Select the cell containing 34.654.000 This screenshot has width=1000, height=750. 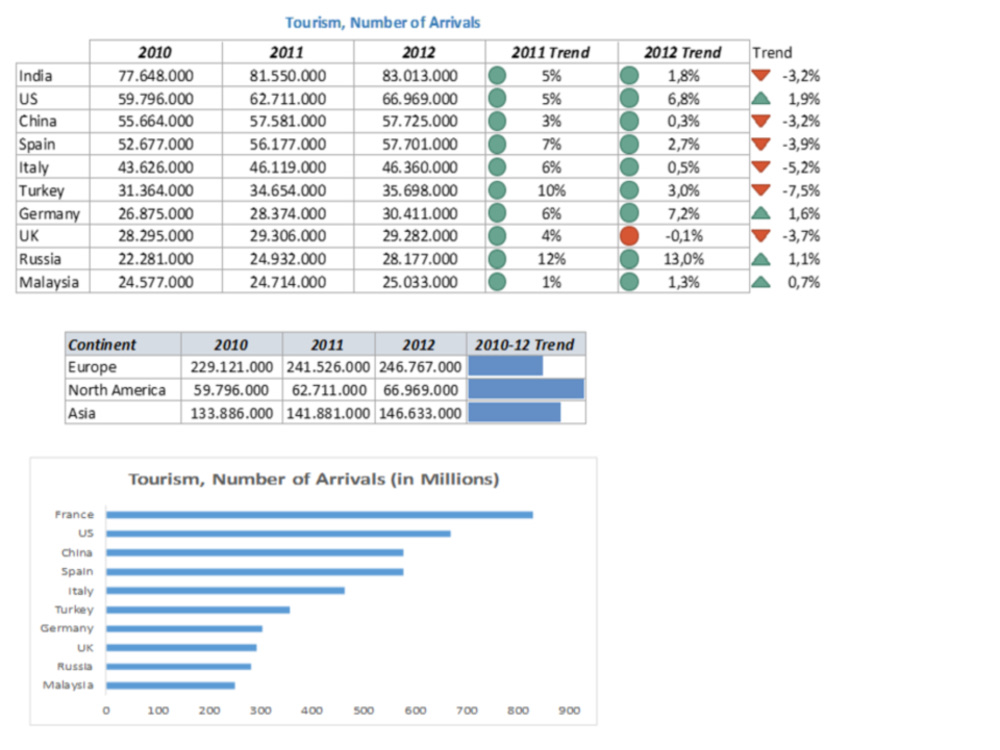288,191
